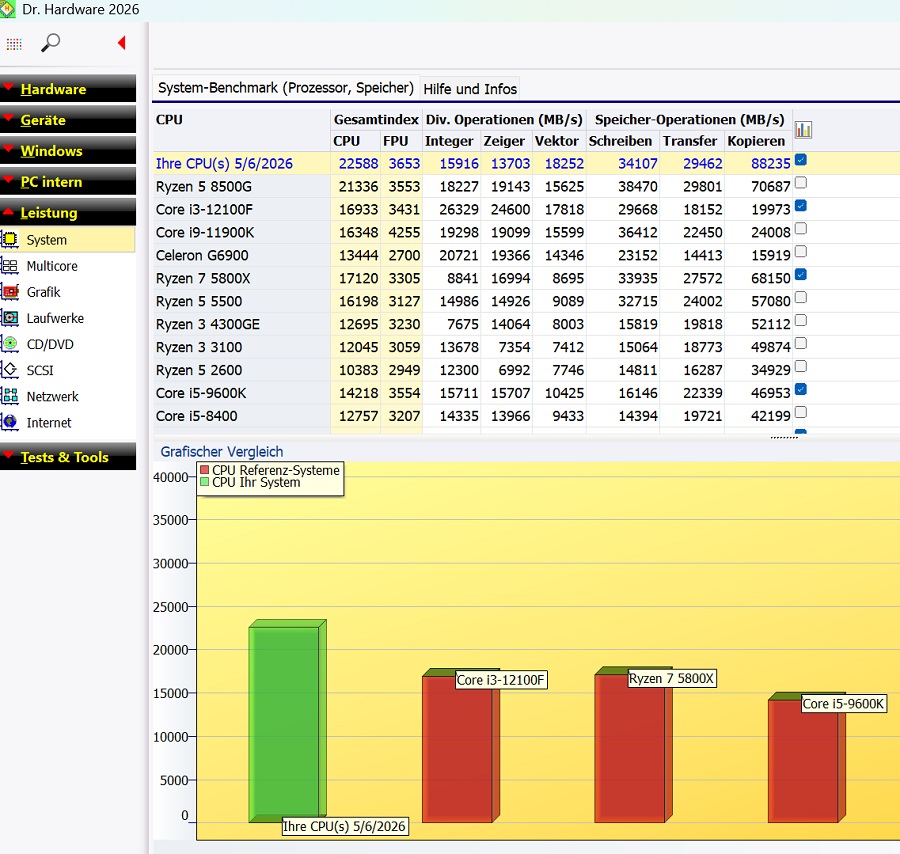Select the Ryzen 5 8500G row name
The image size is (900, 854).
point(204,187)
